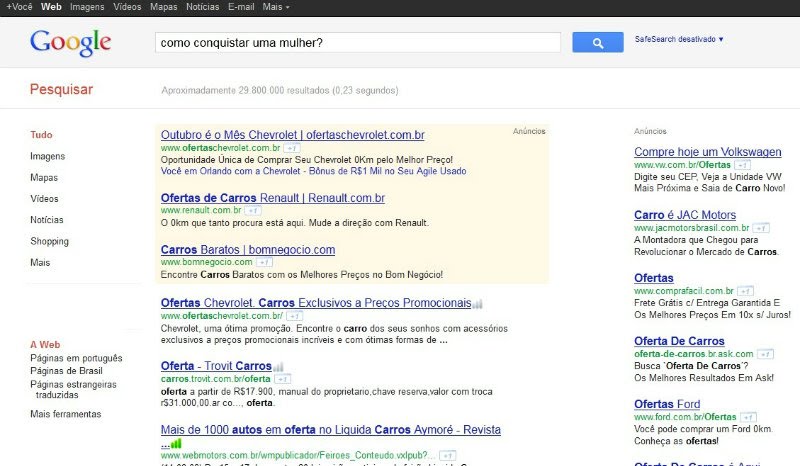Open Ofertas de Carros Renault ad
This screenshot has width=800, height=466.
point(272,198)
